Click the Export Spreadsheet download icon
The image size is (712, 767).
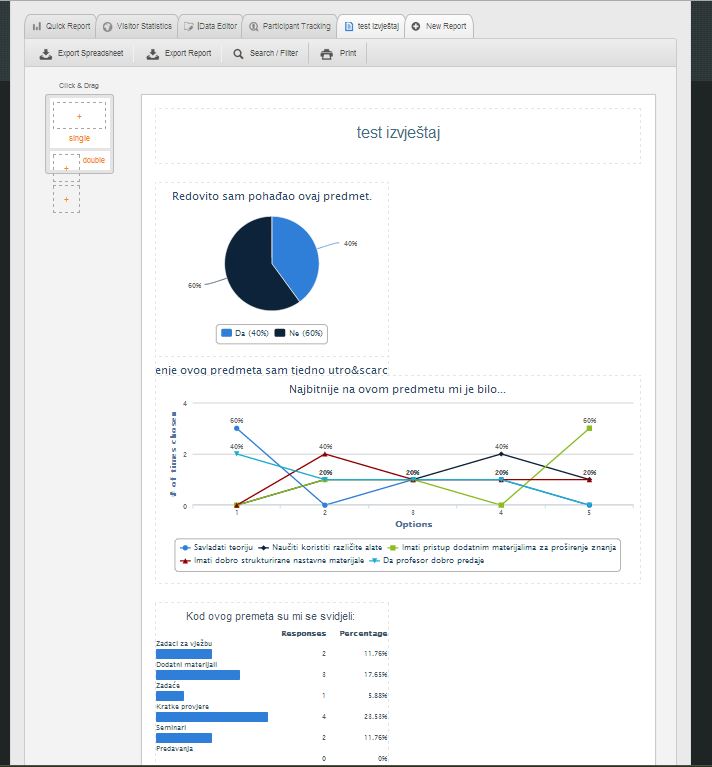tap(45, 54)
